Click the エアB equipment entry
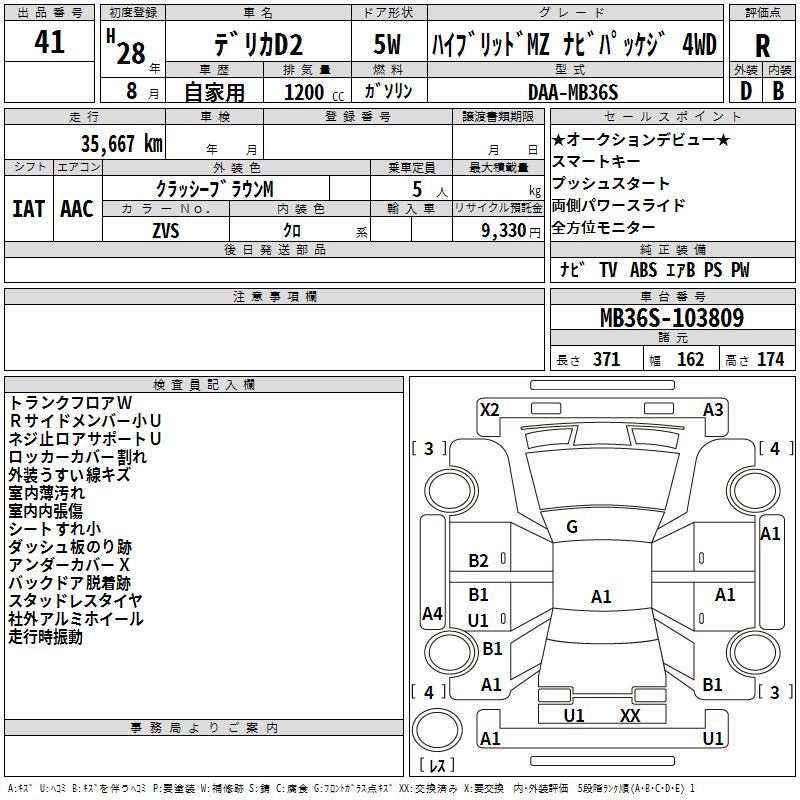 click(x=681, y=270)
